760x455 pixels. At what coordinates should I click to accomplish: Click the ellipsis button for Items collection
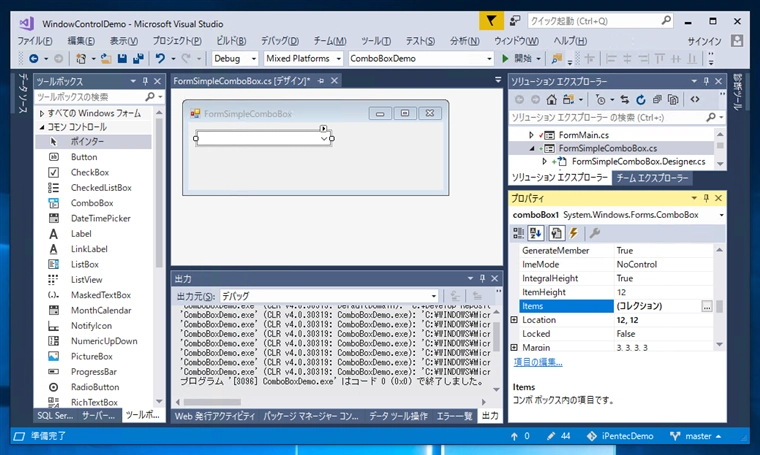point(707,306)
